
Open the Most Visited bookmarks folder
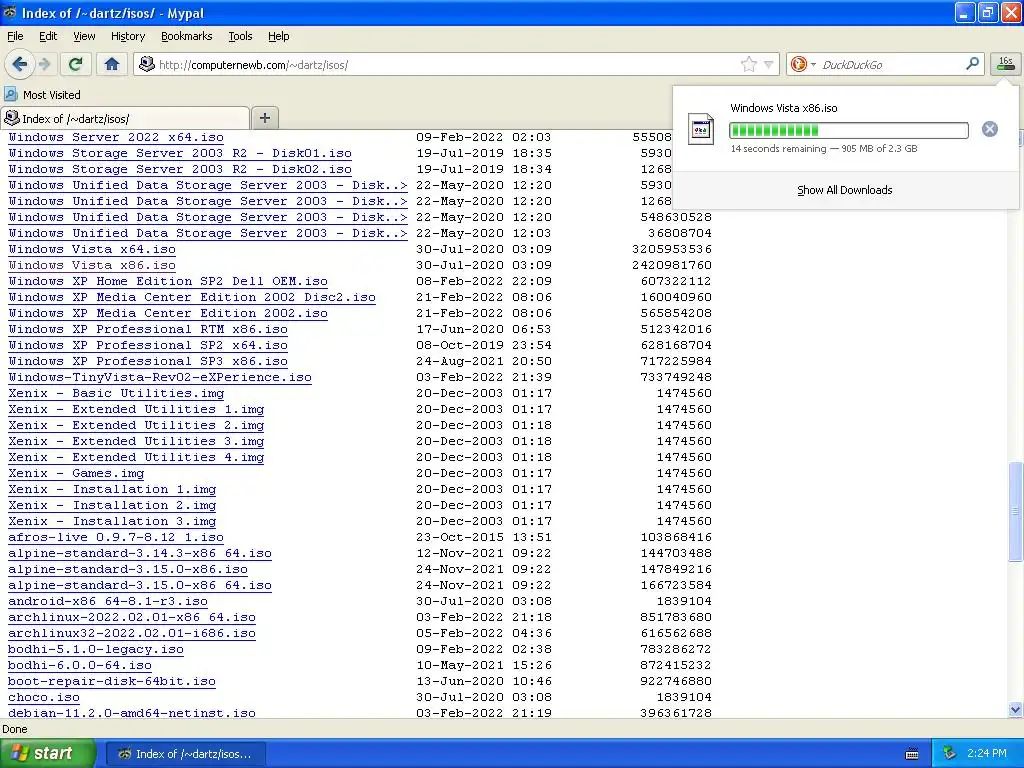pos(42,95)
